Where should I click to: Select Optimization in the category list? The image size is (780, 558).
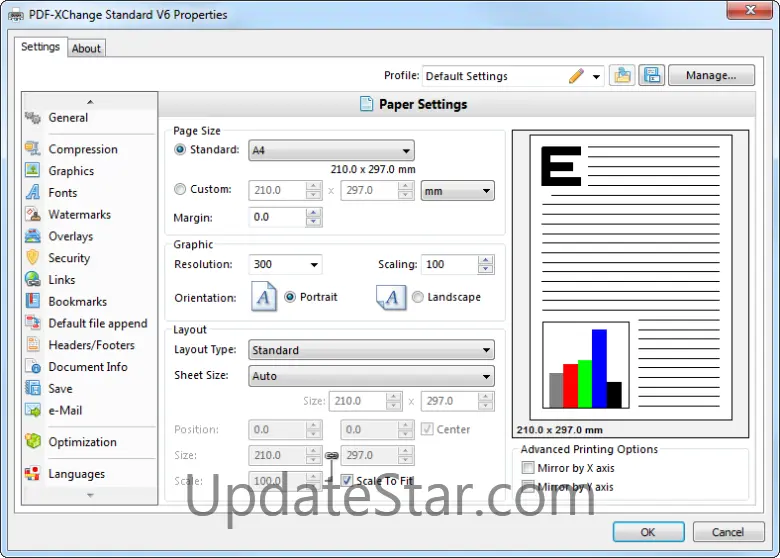(83, 442)
